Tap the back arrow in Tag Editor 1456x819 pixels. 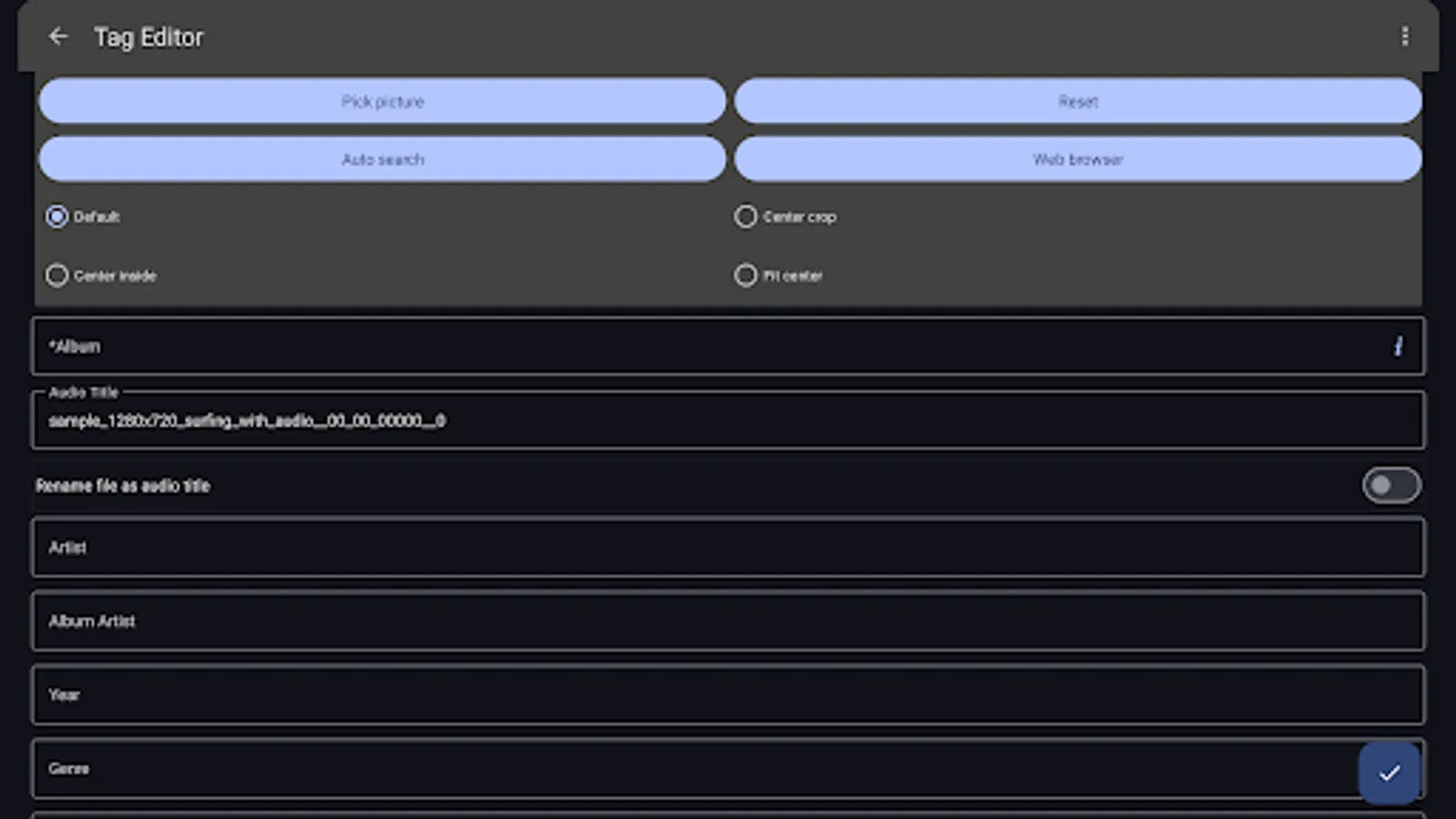pyautogui.click(x=58, y=36)
